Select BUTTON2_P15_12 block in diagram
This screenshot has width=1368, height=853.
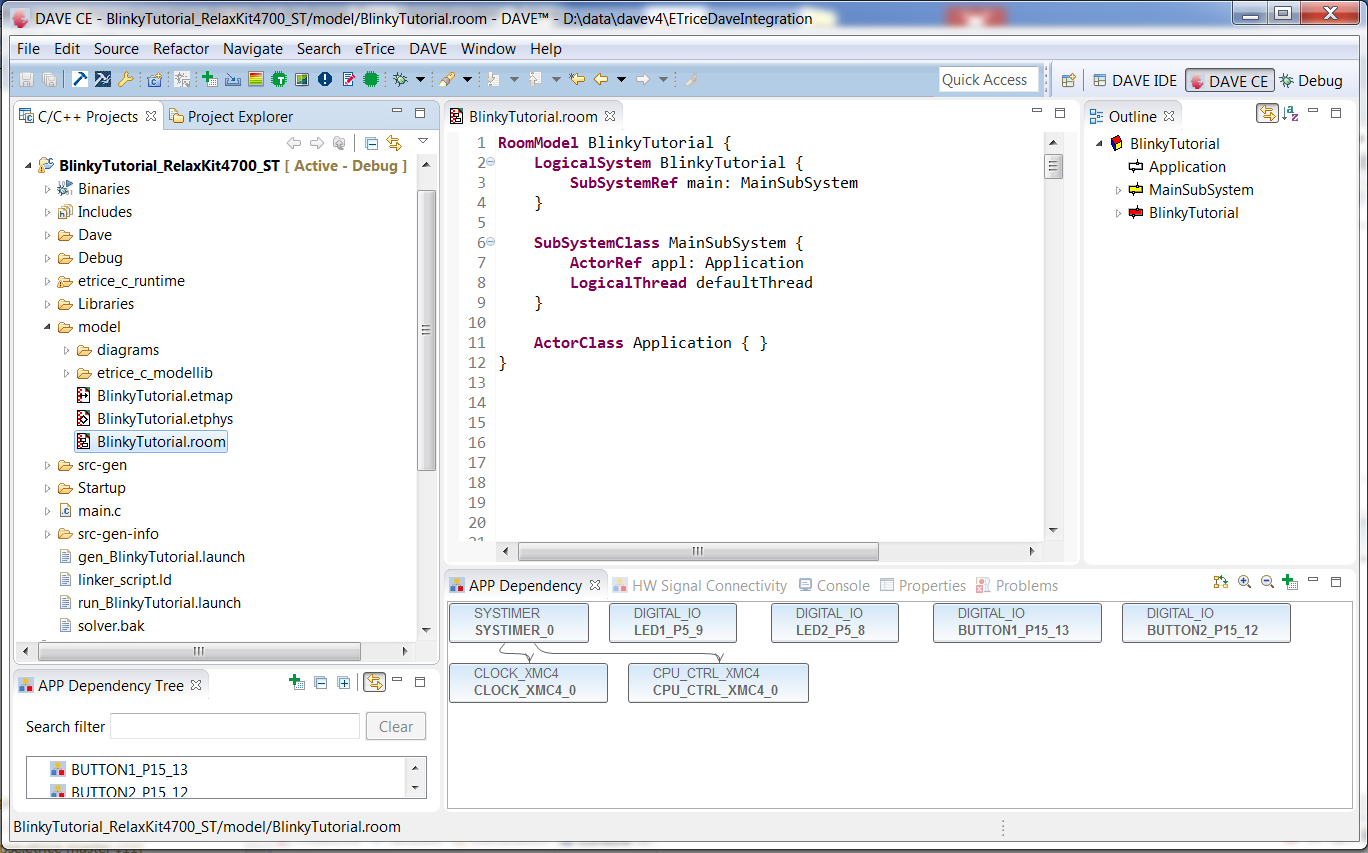click(1206, 622)
